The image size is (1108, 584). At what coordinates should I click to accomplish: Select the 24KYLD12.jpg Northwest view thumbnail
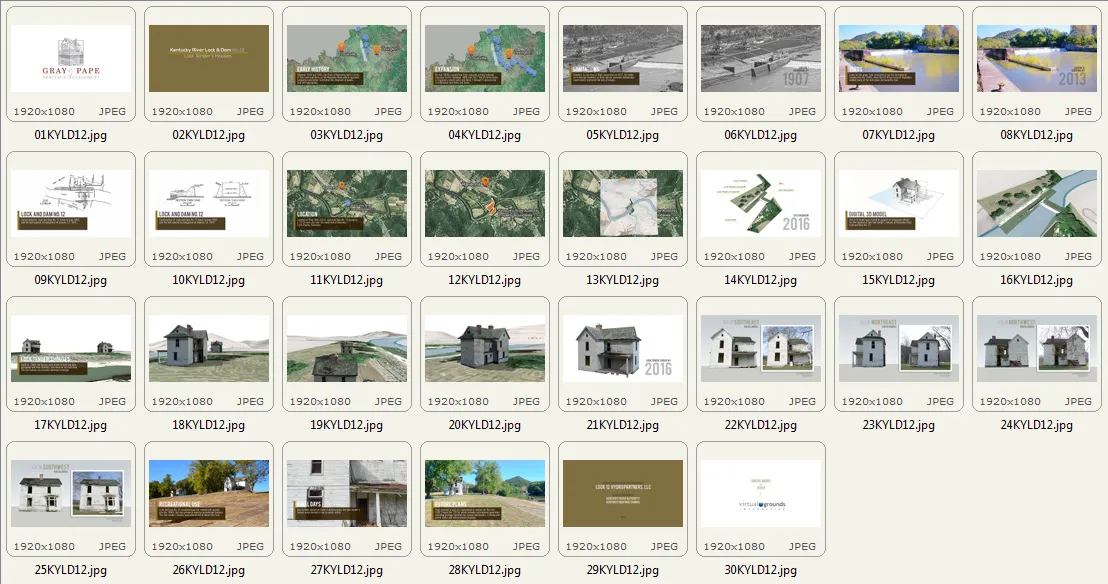click(x=1037, y=349)
